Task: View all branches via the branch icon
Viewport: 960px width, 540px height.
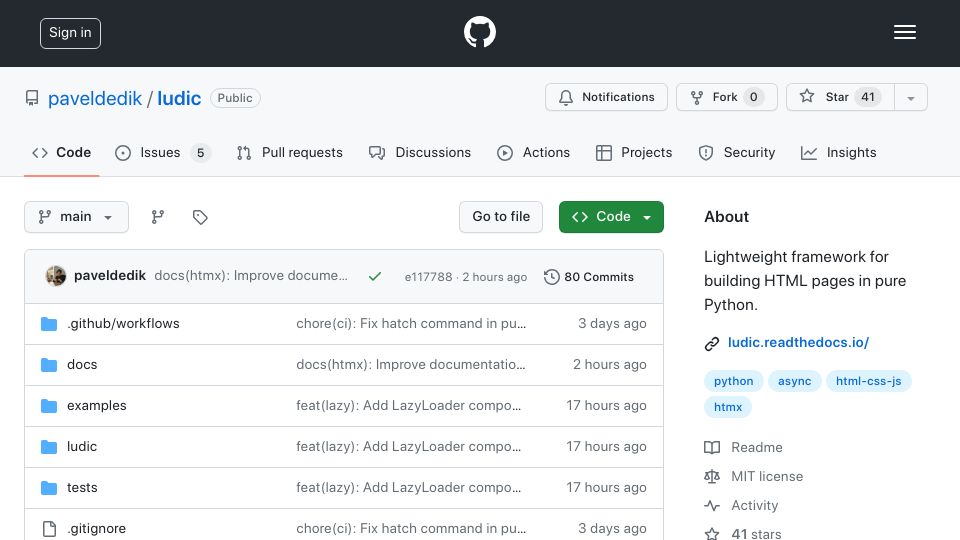Action: 158,217
